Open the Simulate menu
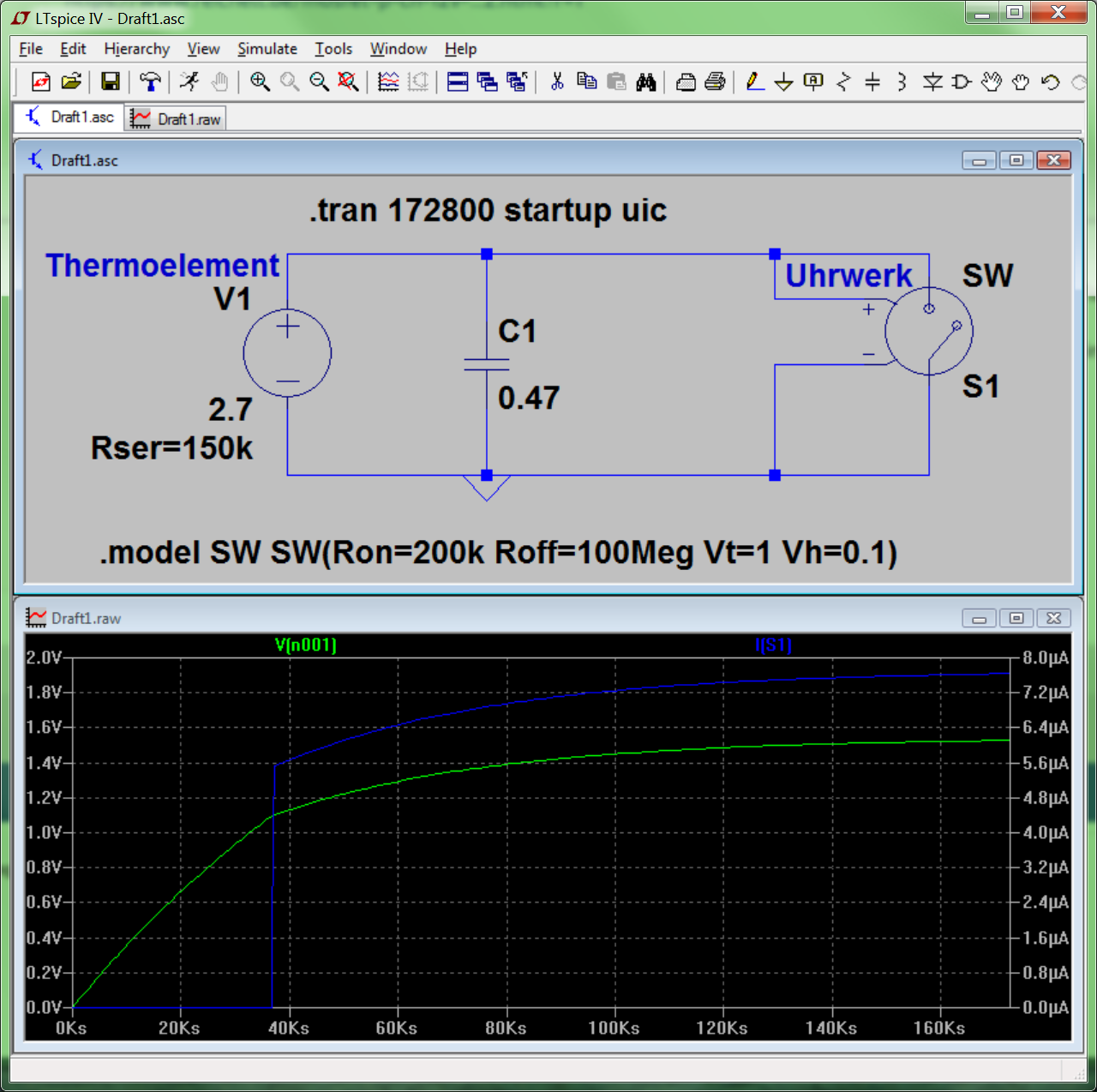The image size is (1097, 1092). point(267,49)
